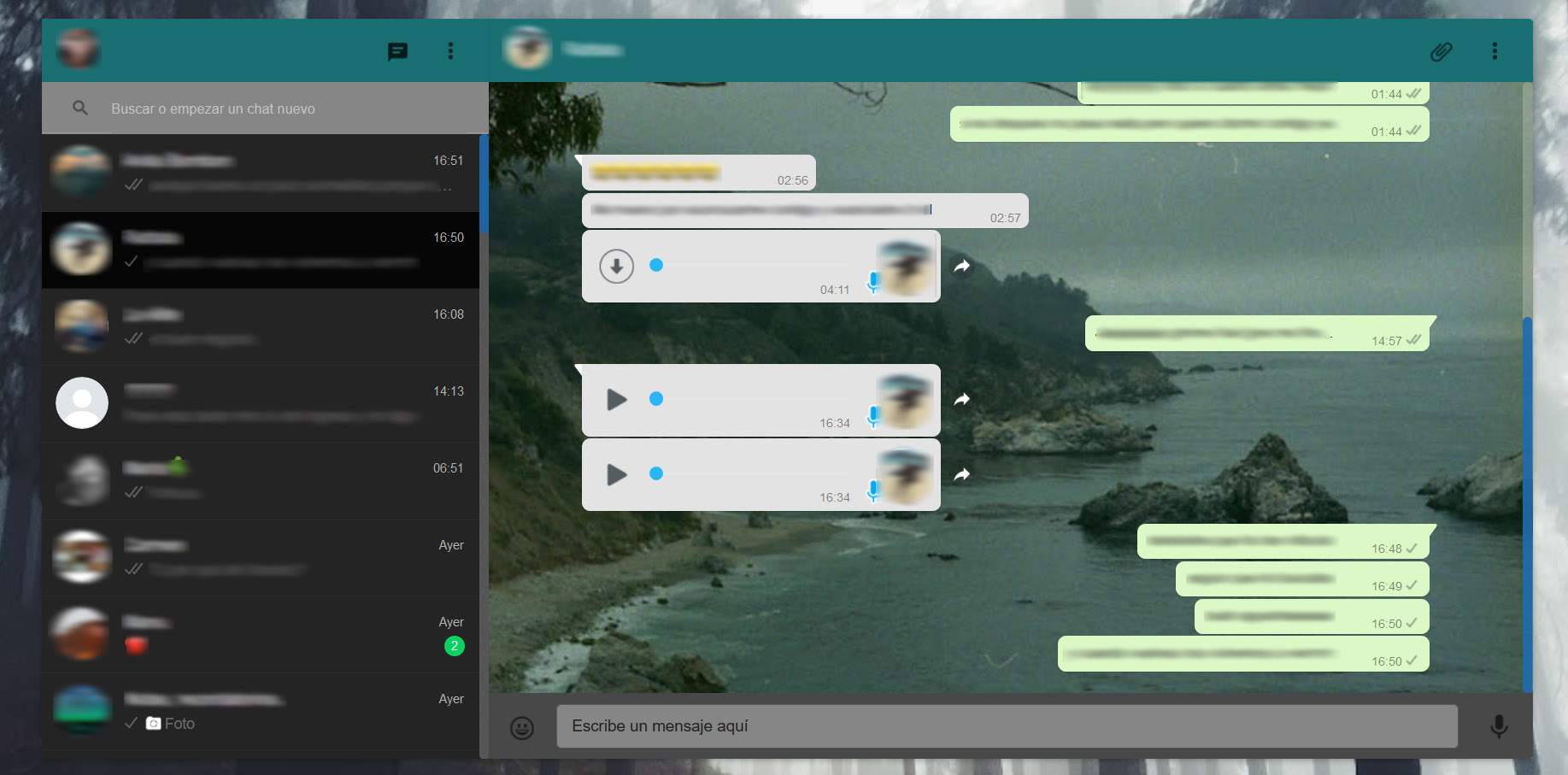
Task: Open the three-dot menu in the left panel
Action: pyautogui.click(x=450, y=51)
